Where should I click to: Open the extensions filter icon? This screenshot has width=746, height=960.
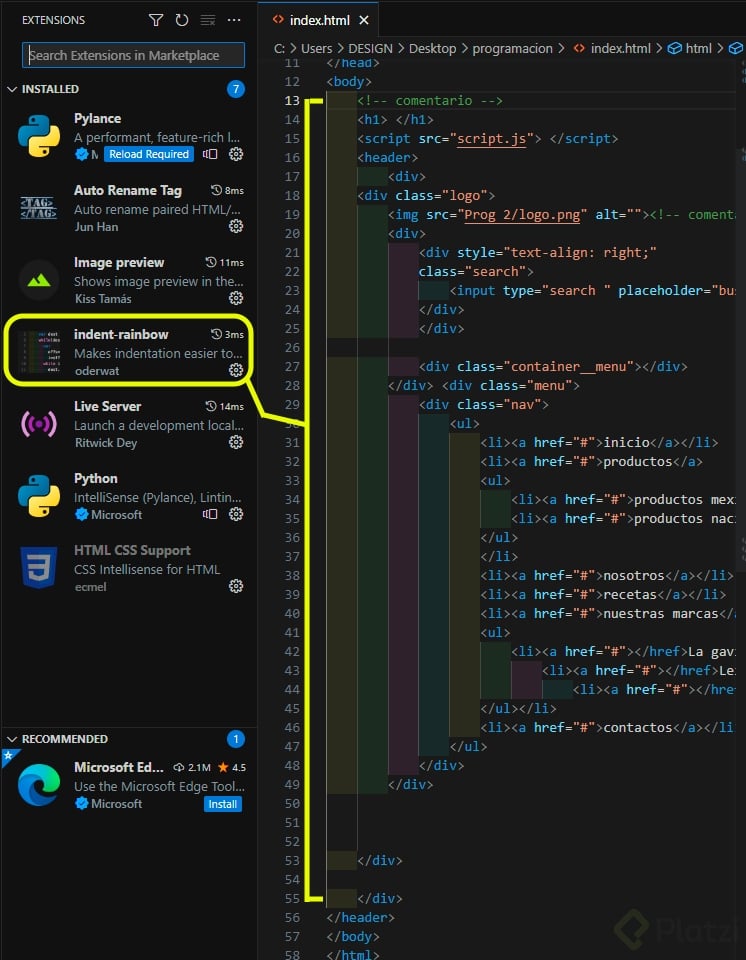click(x=156, y=20)
